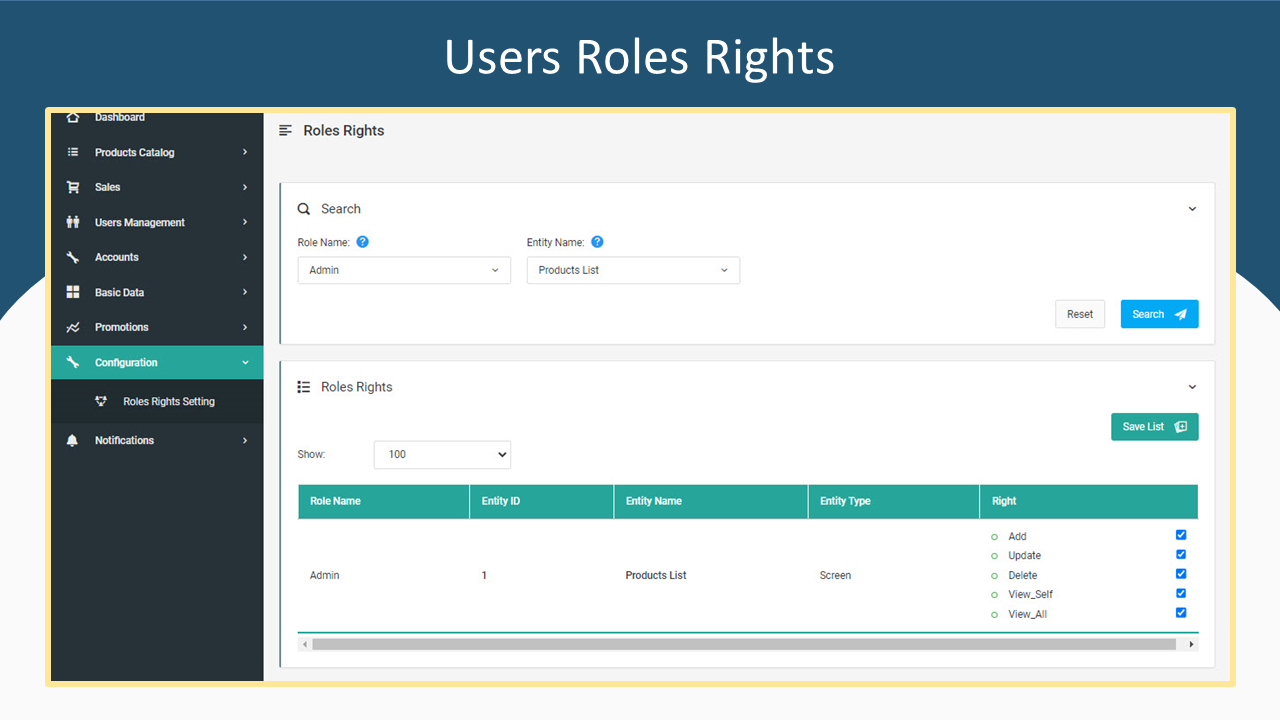Uncheck the Add right checkbox

(x=1181, y=535)
